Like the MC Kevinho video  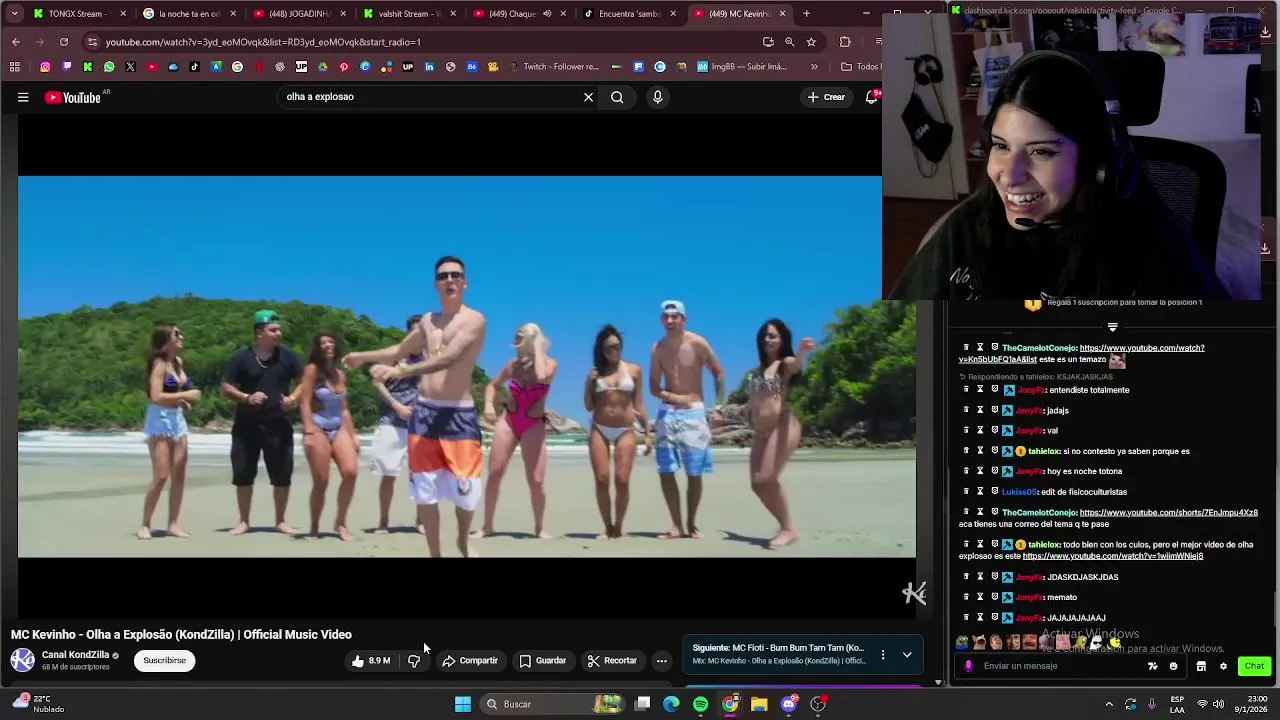point(371,661)
